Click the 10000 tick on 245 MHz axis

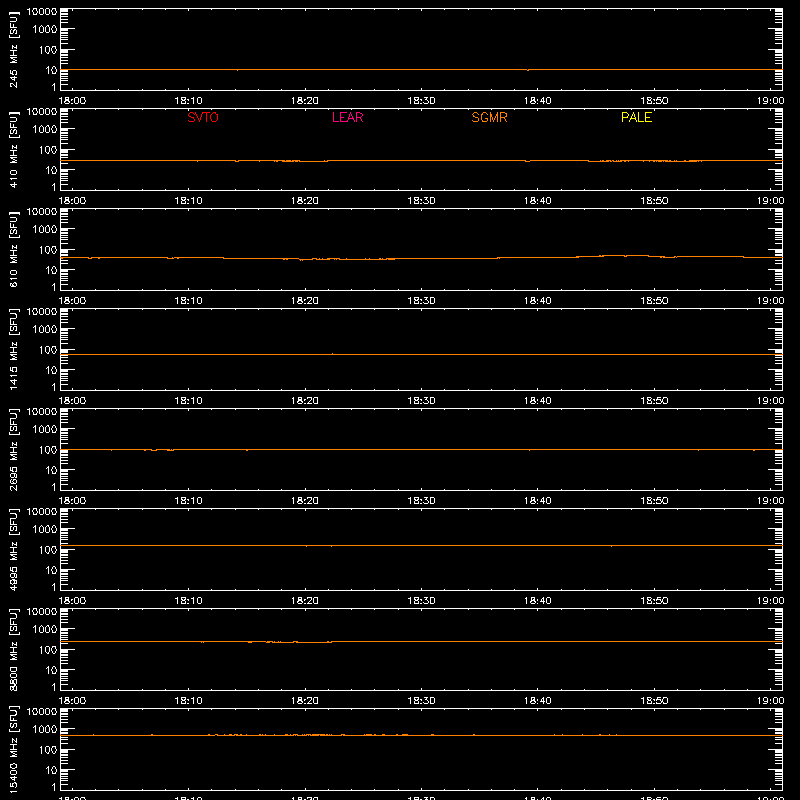42,12
